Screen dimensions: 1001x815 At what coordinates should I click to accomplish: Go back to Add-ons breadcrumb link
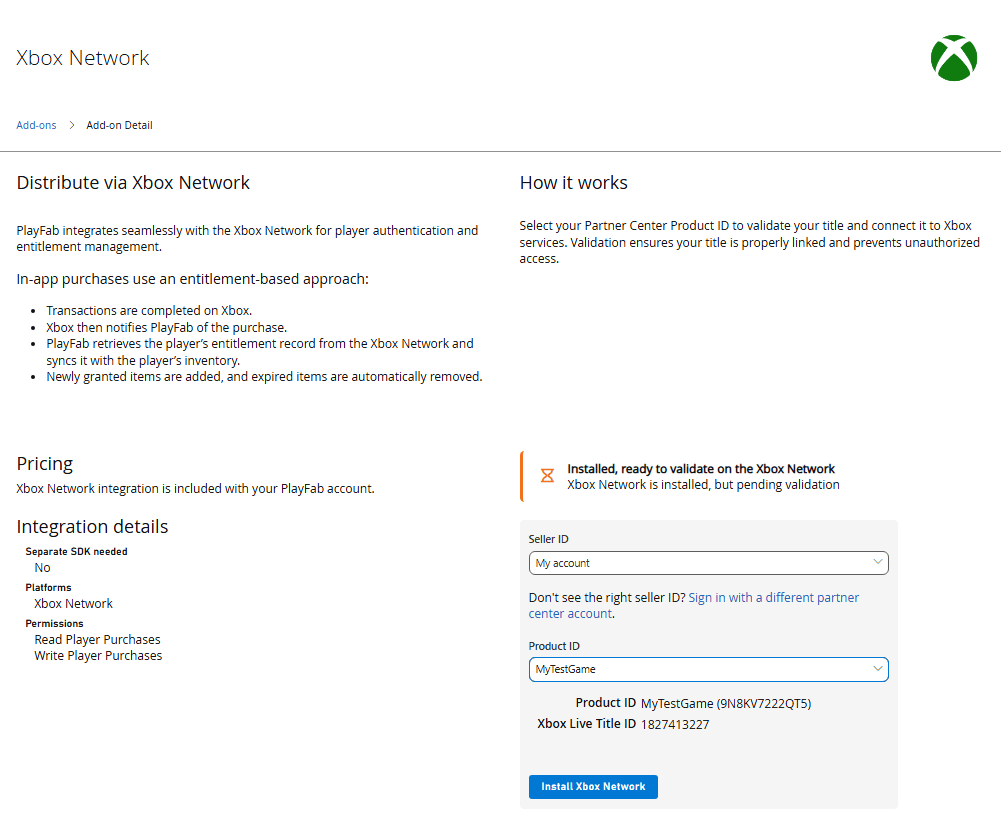(x=36, y=125)
